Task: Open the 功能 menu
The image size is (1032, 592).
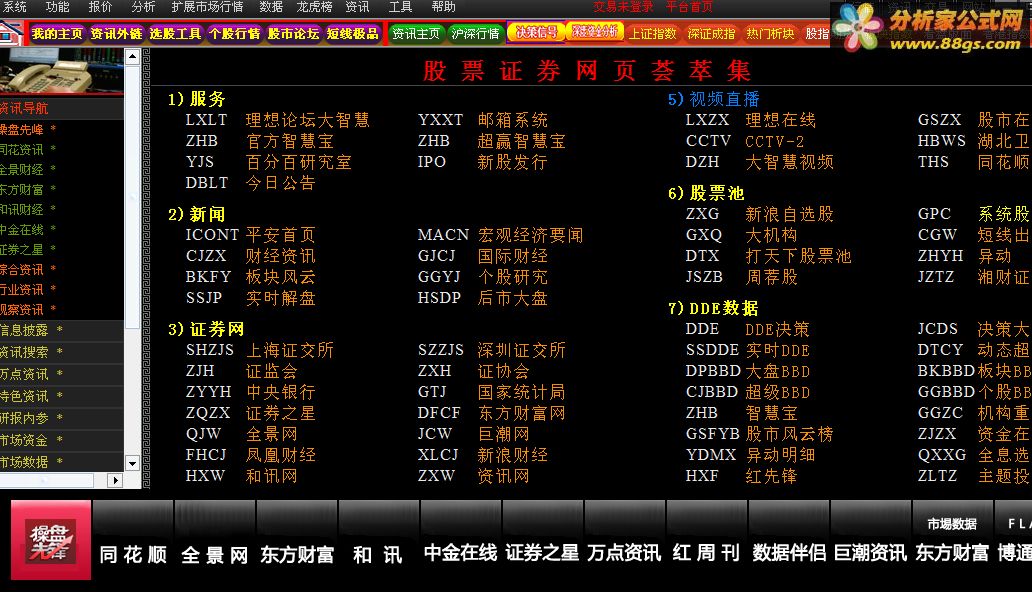Action: [57, 7]
